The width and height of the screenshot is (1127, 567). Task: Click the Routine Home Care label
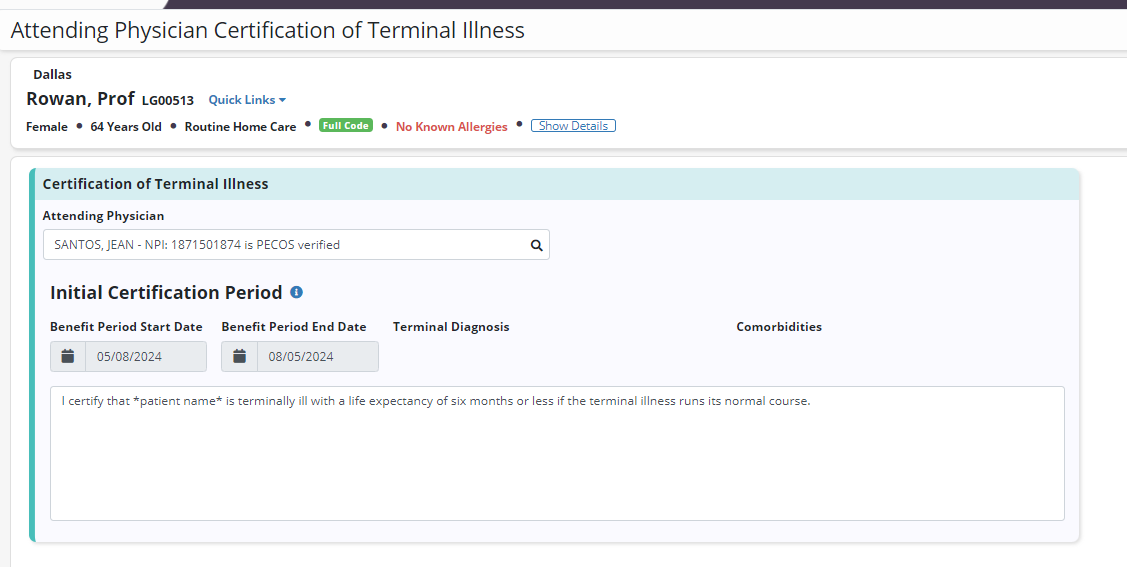tap(240, 127)
